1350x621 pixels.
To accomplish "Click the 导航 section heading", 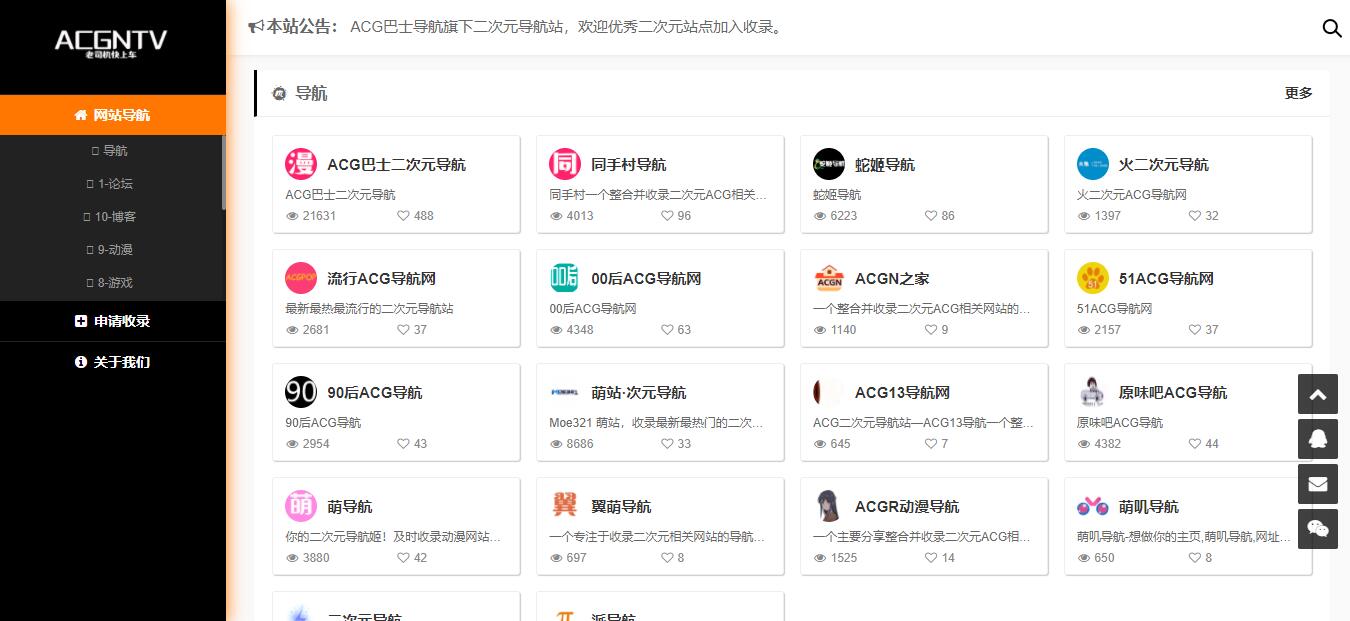I will coord(311,93).
